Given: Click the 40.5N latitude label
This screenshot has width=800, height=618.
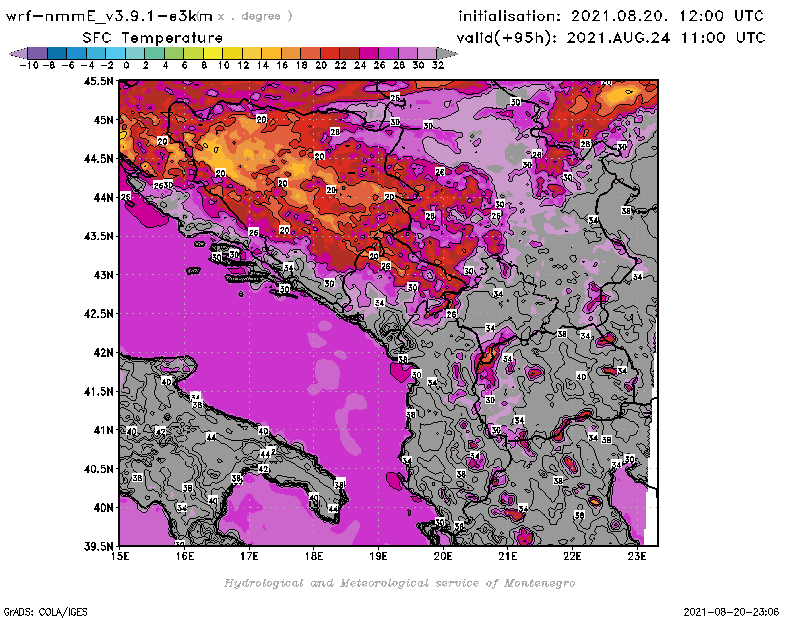Looking at the screenshot, I should click(98, 469).
